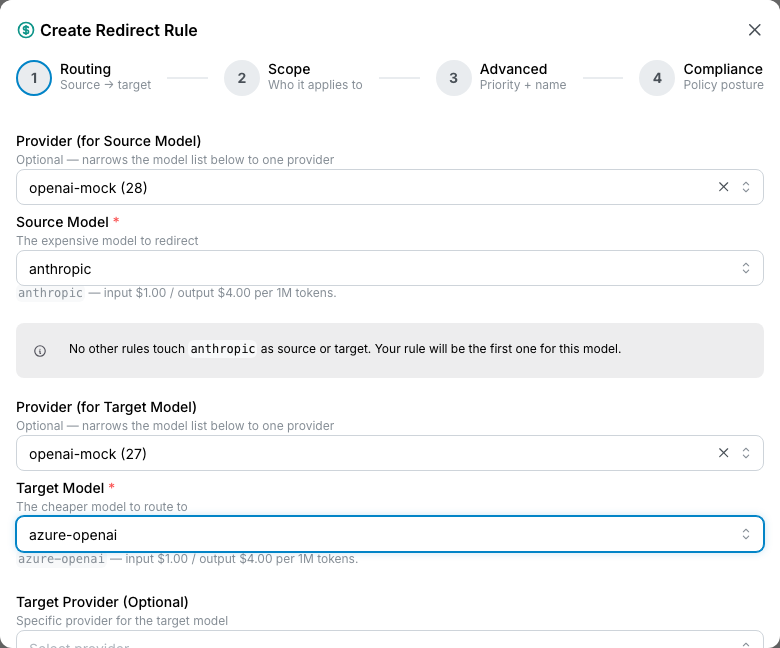Screen dimensions: 780x648
Task: Click the green dollar icon beside the title
Action: (26, 30)
